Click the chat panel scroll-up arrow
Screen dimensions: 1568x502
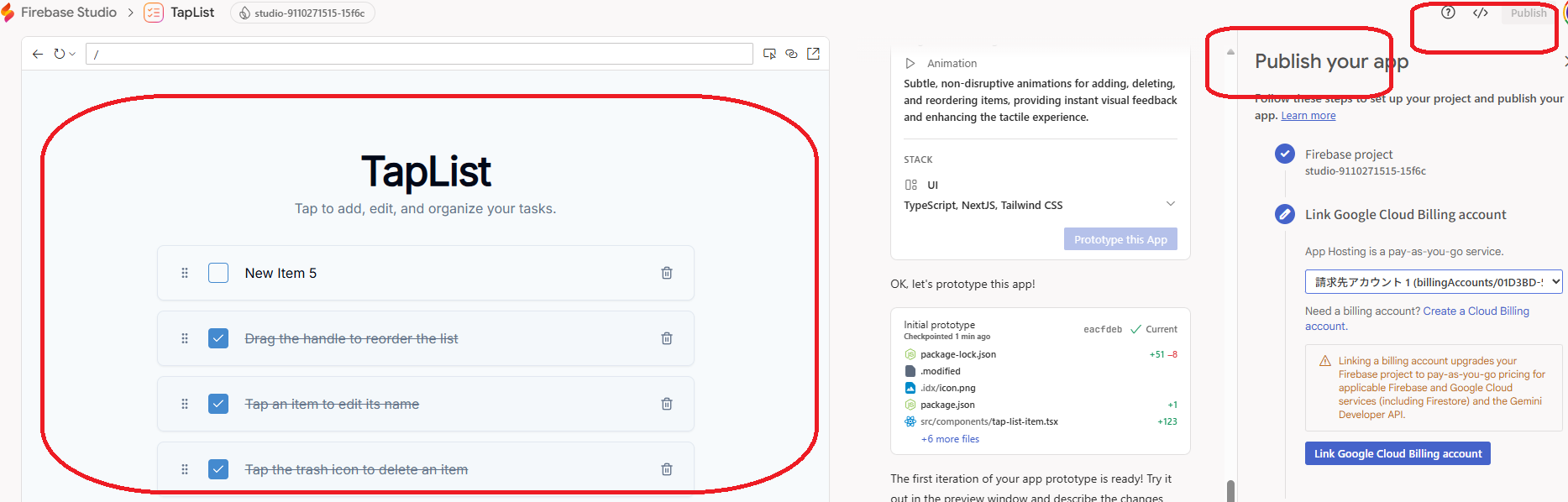(1230, 52)
